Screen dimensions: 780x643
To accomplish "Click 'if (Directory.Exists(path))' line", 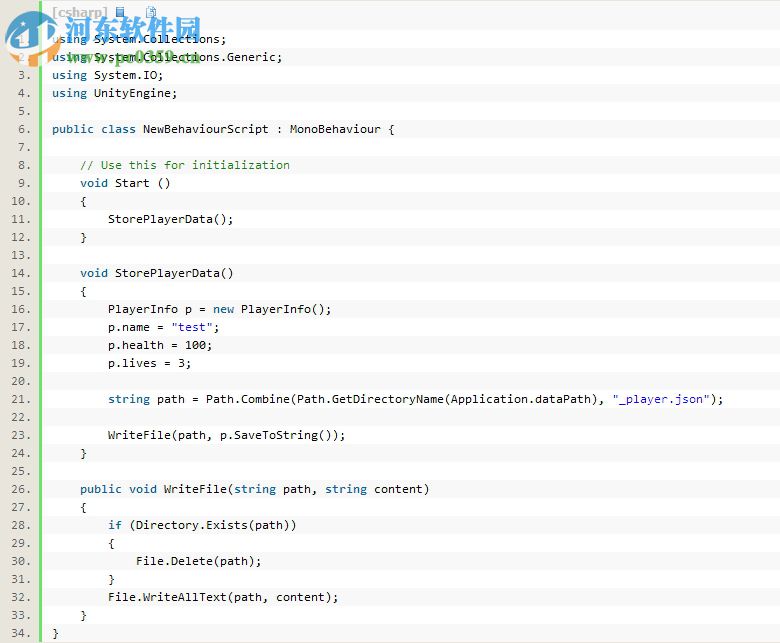I will [x=202, y=525].
